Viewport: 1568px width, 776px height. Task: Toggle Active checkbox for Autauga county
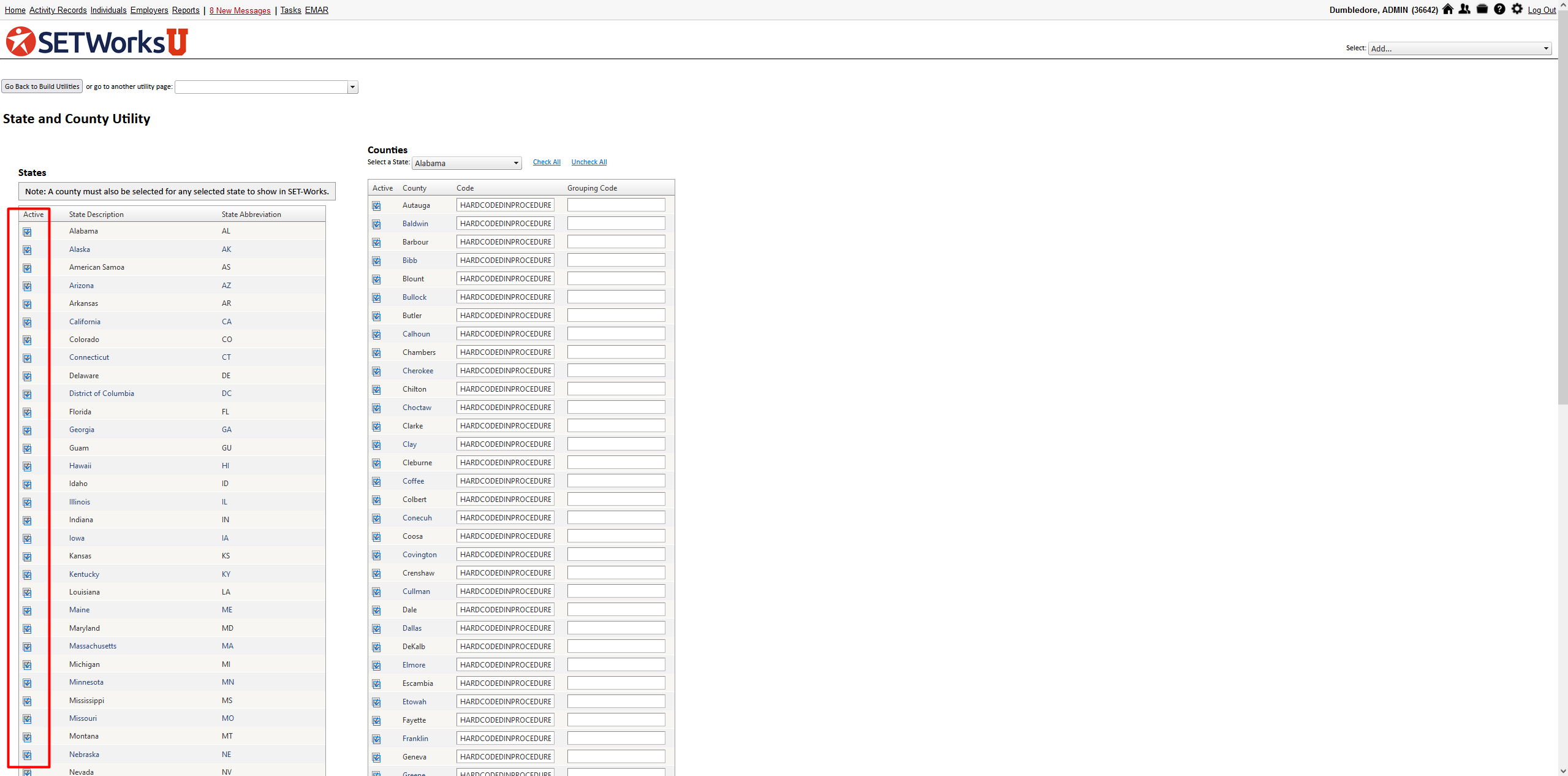(x=376, y=206)
